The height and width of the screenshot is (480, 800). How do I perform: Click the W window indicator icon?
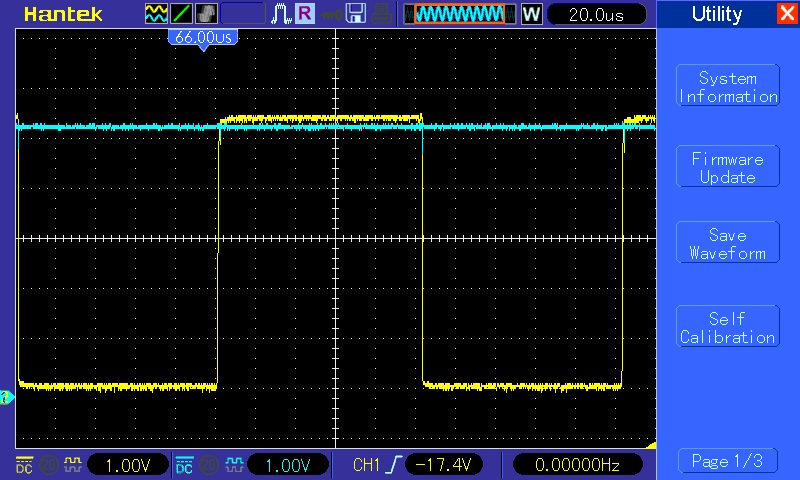tap(531, 14)
